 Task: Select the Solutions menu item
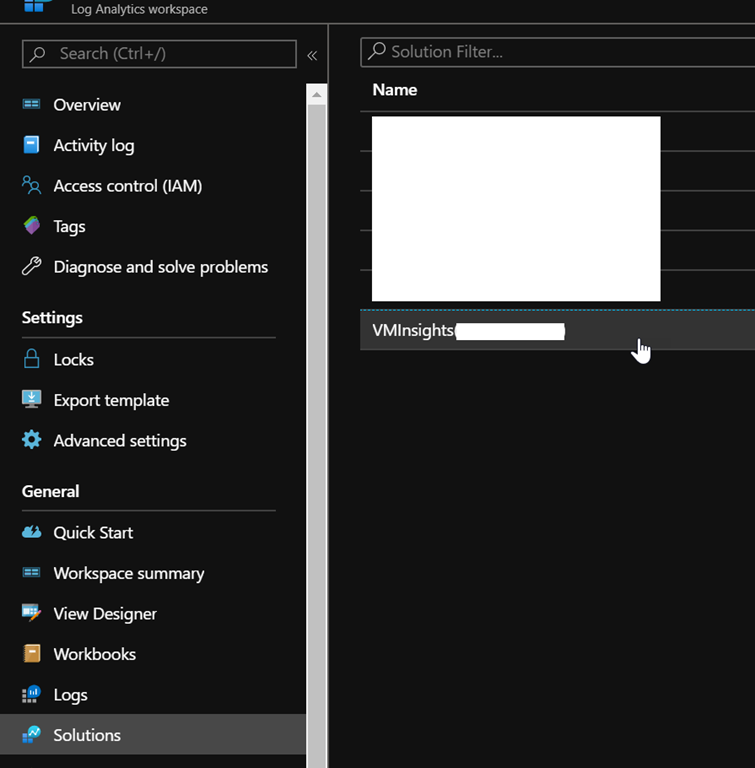click(87, 735)
